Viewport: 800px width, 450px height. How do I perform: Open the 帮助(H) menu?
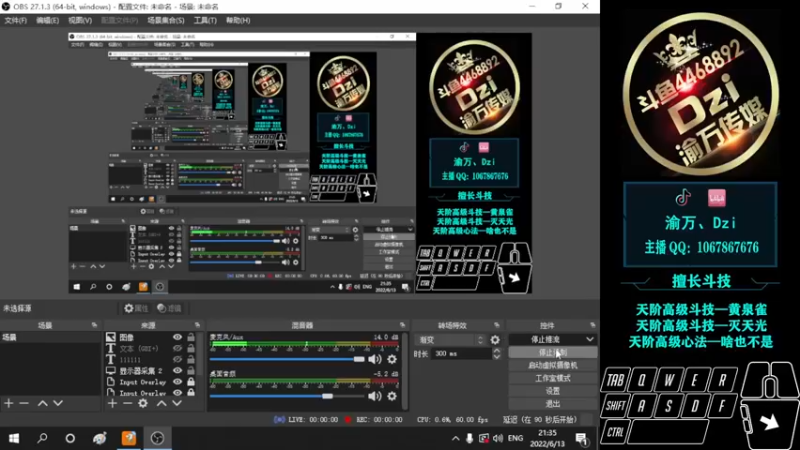point(238,20)
